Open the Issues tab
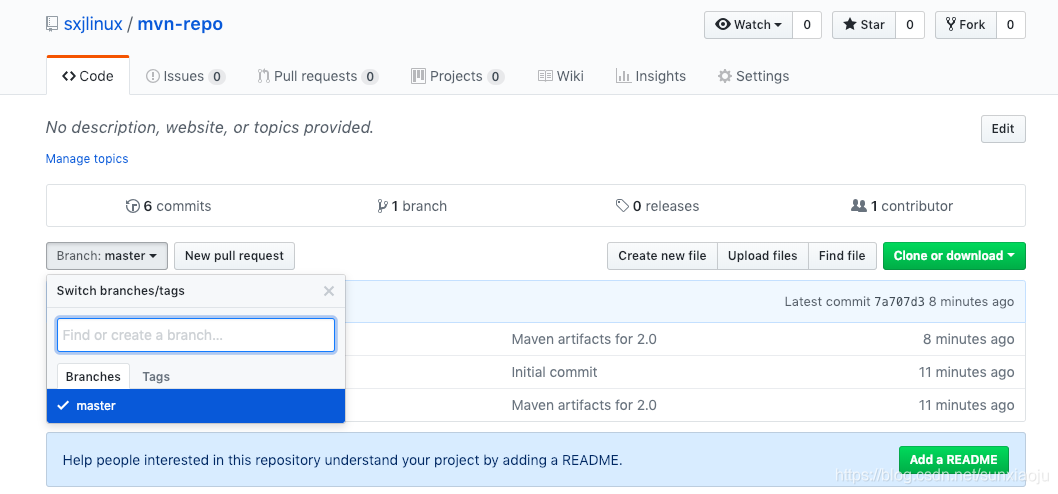 point(186,76)
